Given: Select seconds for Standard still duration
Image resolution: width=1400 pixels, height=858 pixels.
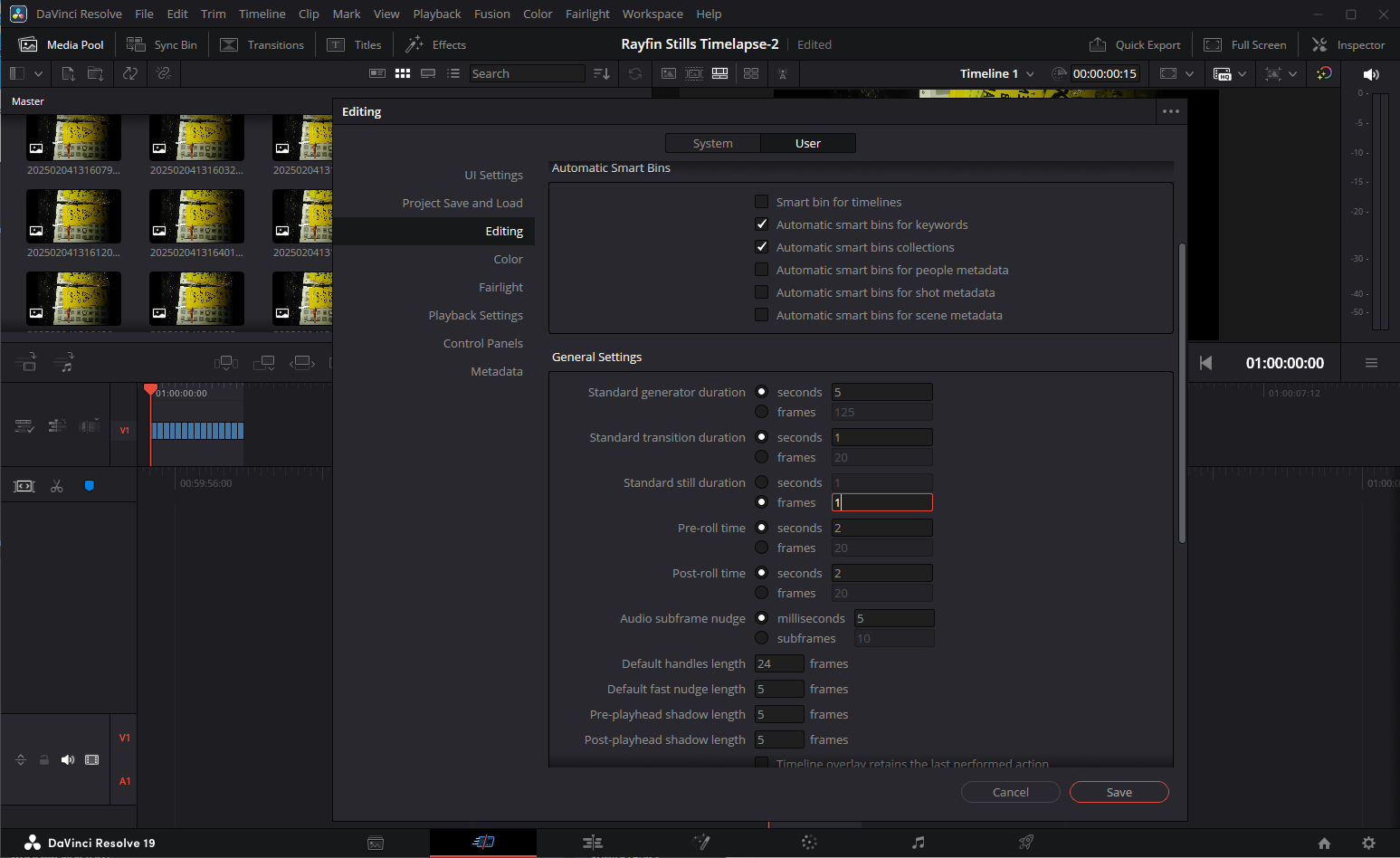Looking at the screenshot, I should (x=761, y=482).
